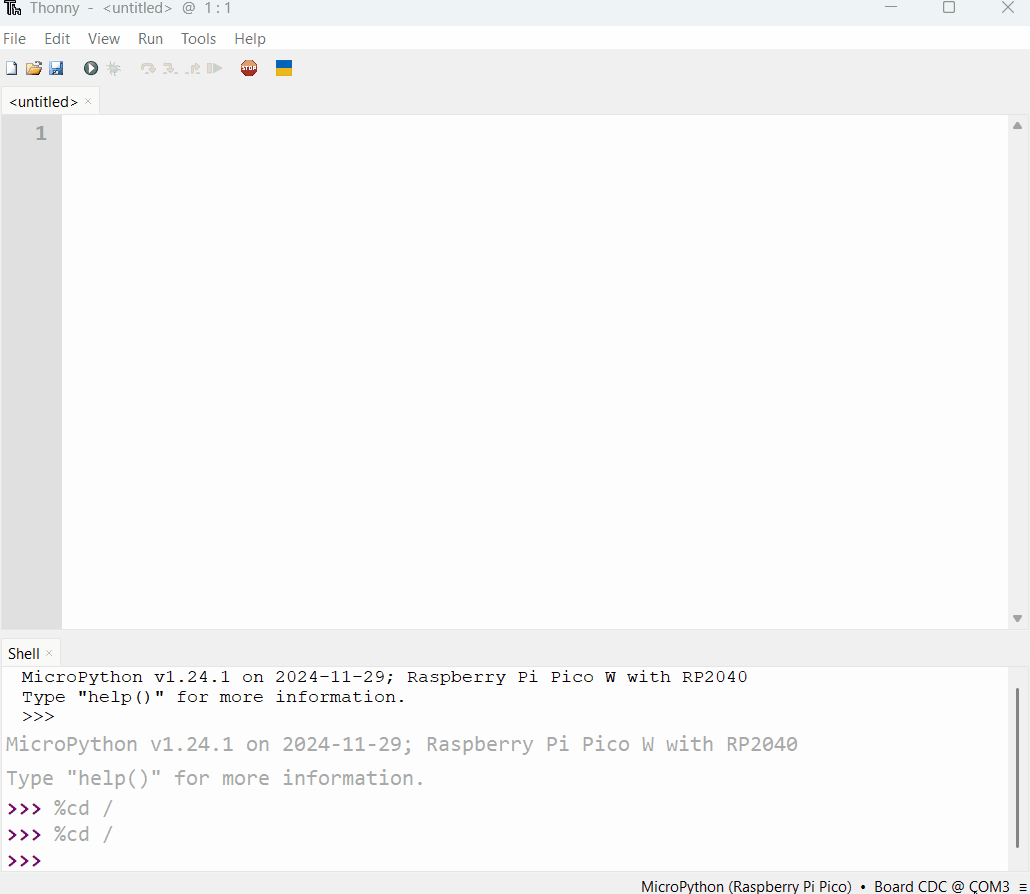Close the Shell panel
Viewport: 1030px width, 894px height.
point(49,653)
